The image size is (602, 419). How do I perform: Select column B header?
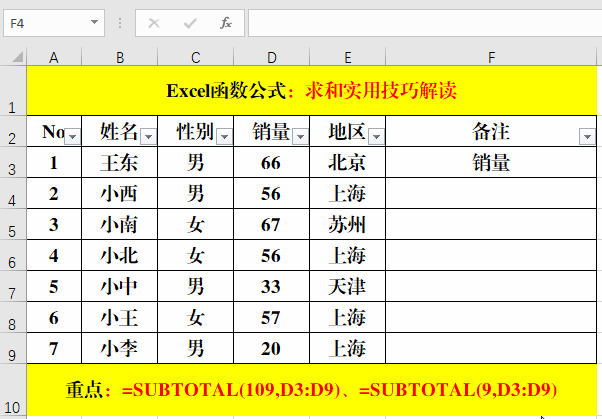(x=120, y=57)
